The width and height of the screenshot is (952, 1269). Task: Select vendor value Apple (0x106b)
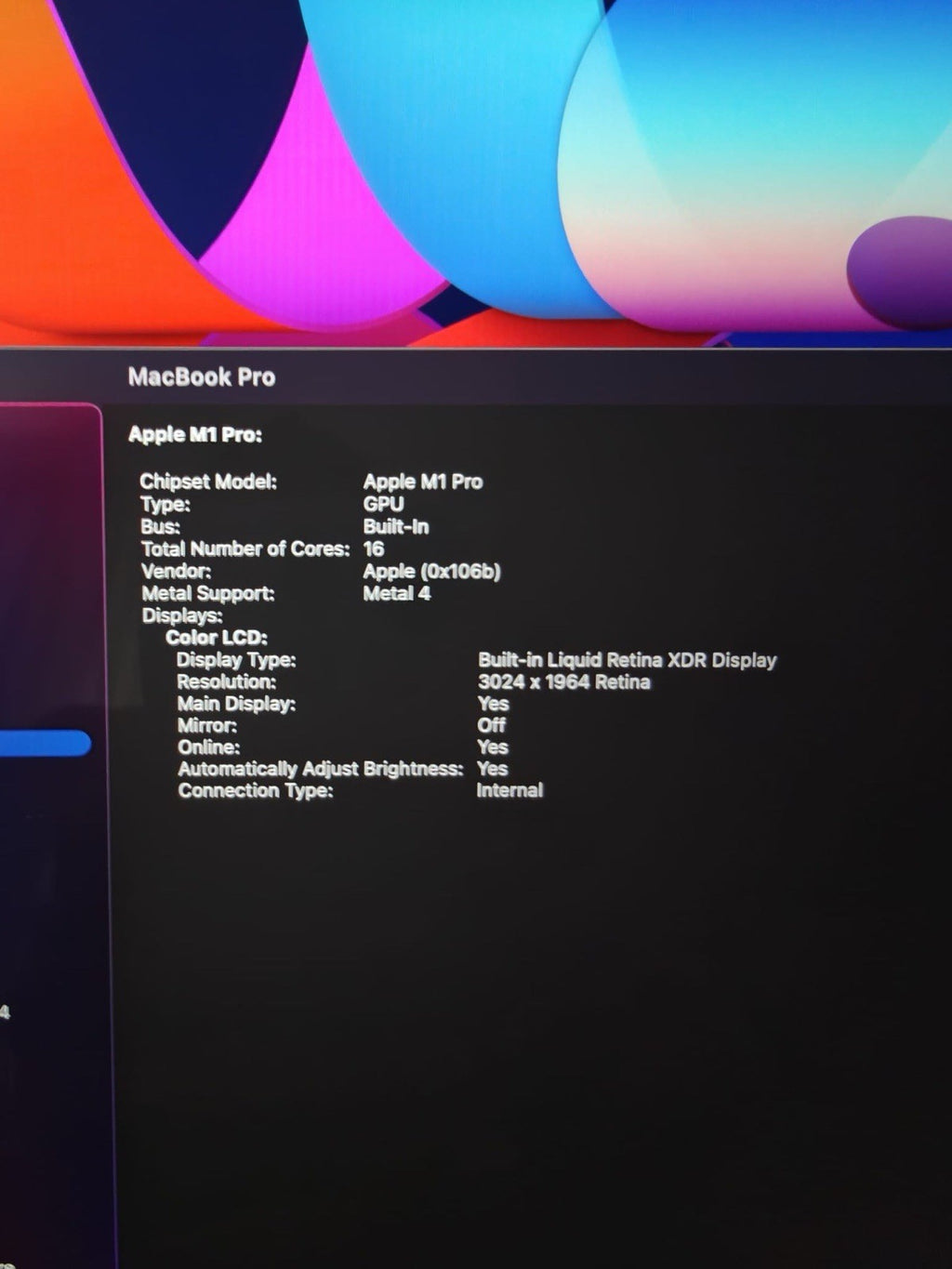[x=431, y=571]
